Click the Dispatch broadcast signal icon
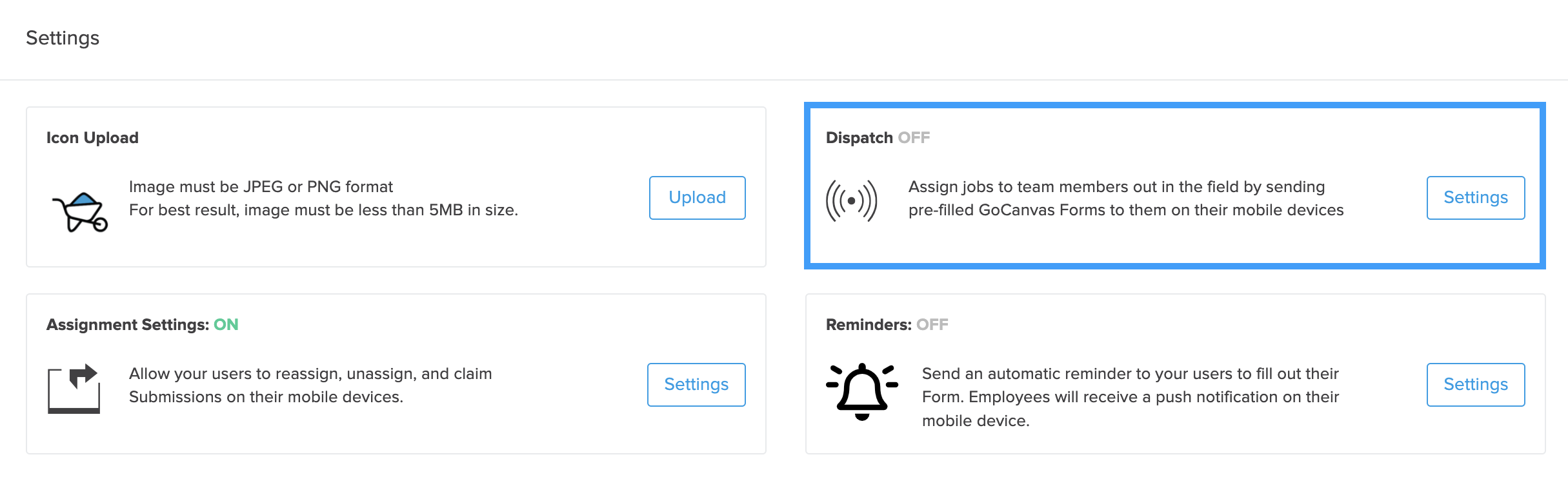Viewport: 1568px width, 477px height. 851,200
